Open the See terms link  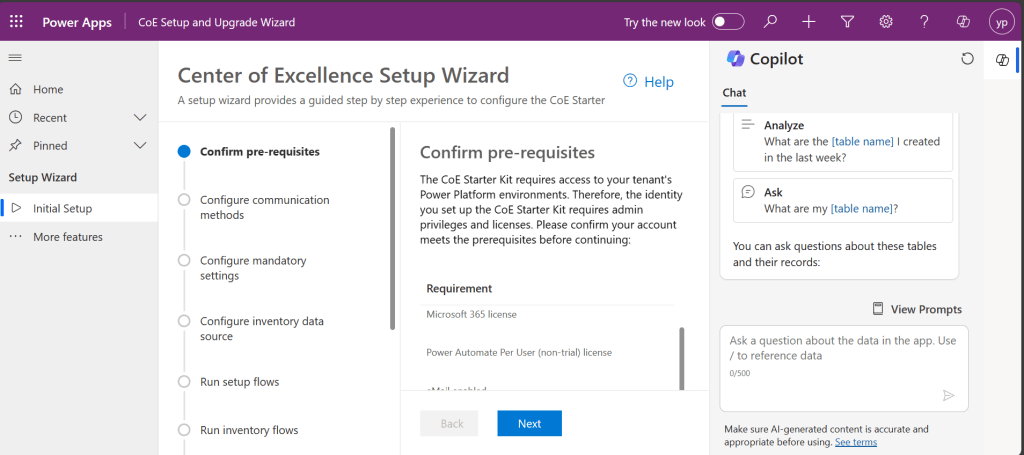(x=856, y=442)
